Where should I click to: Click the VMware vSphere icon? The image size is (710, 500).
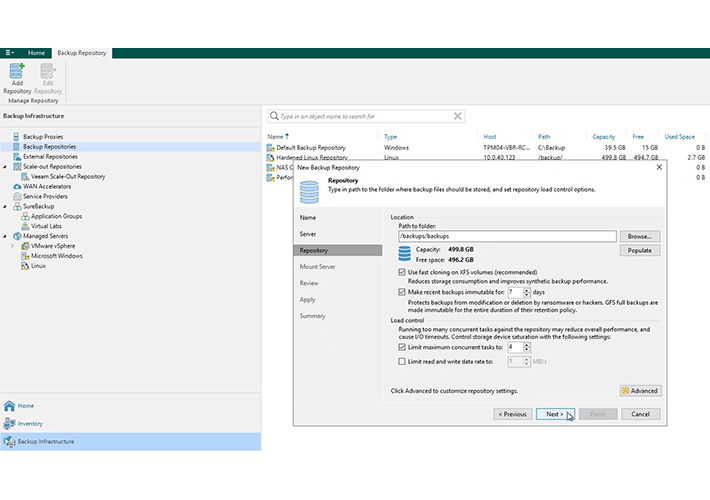pos(25,246)
